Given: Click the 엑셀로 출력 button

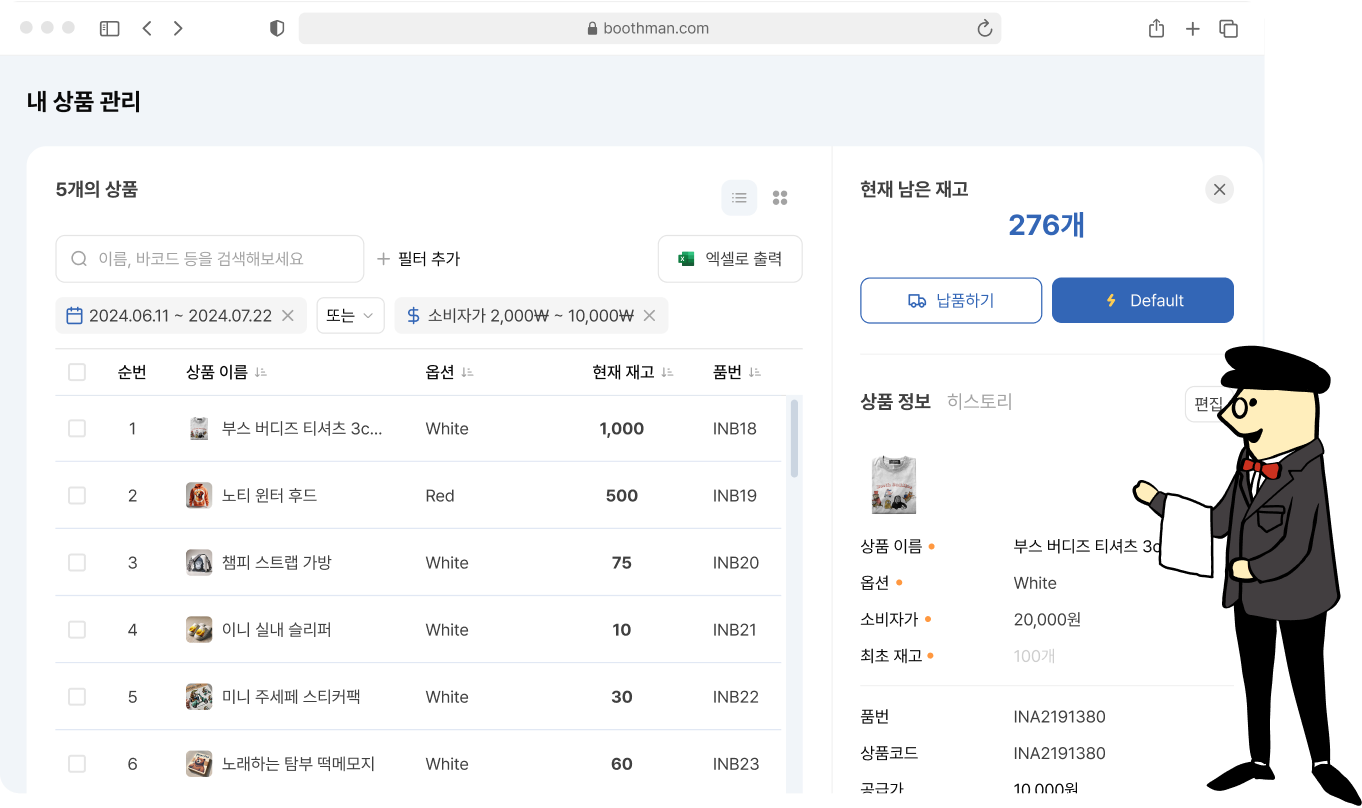Looking at the screenshot, I should [730, 259].
